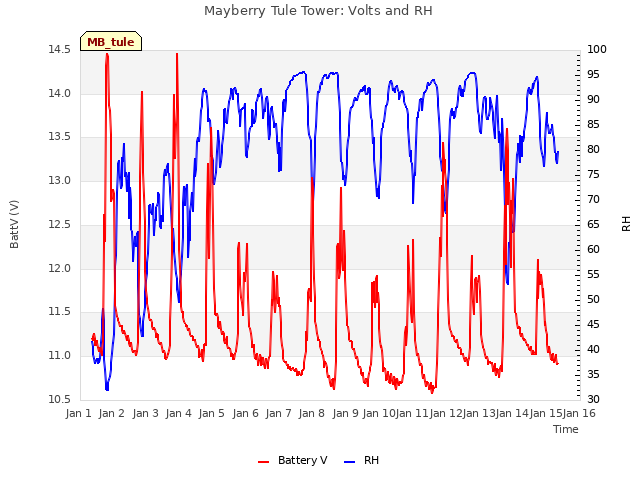
Task: Click the 55 tick on RH axis
Action: (x=593, y=274)
